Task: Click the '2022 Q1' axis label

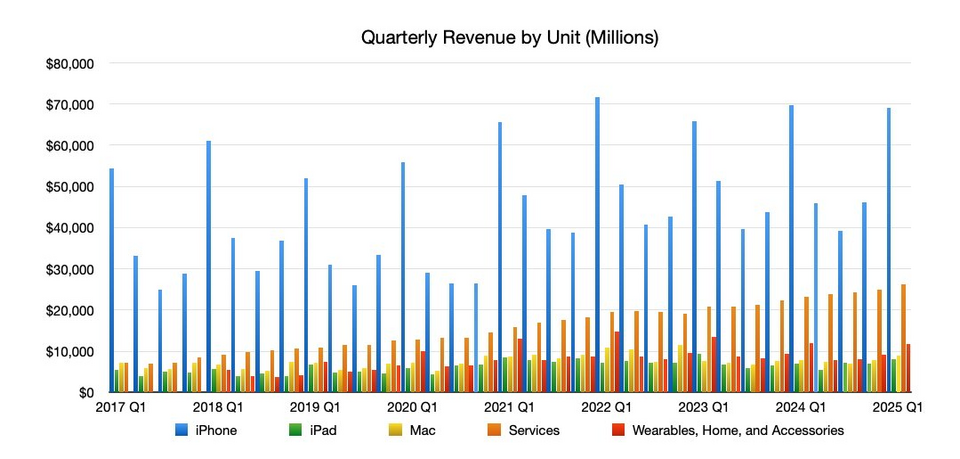Action: click(606, 407)
